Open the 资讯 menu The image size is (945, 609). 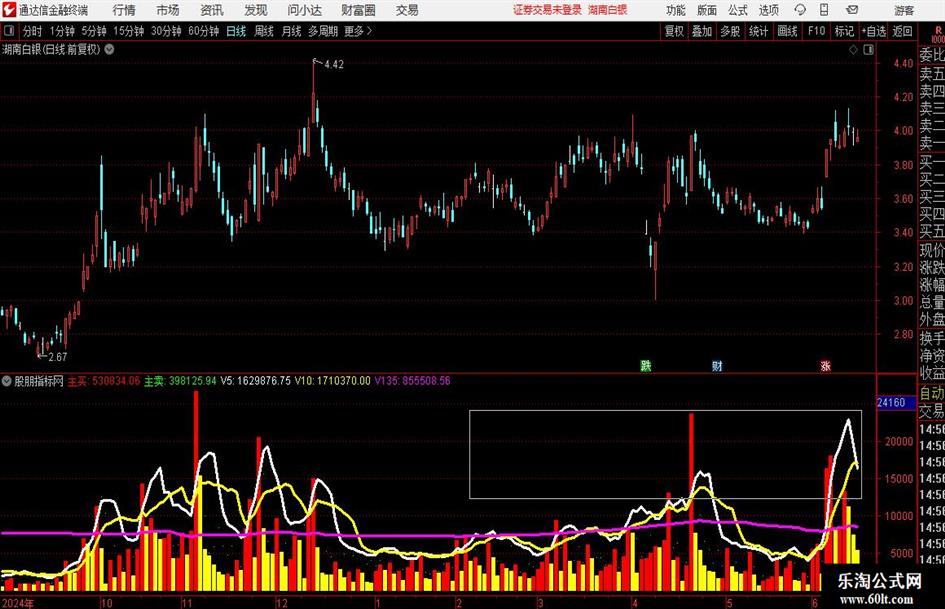pos(212,10)
